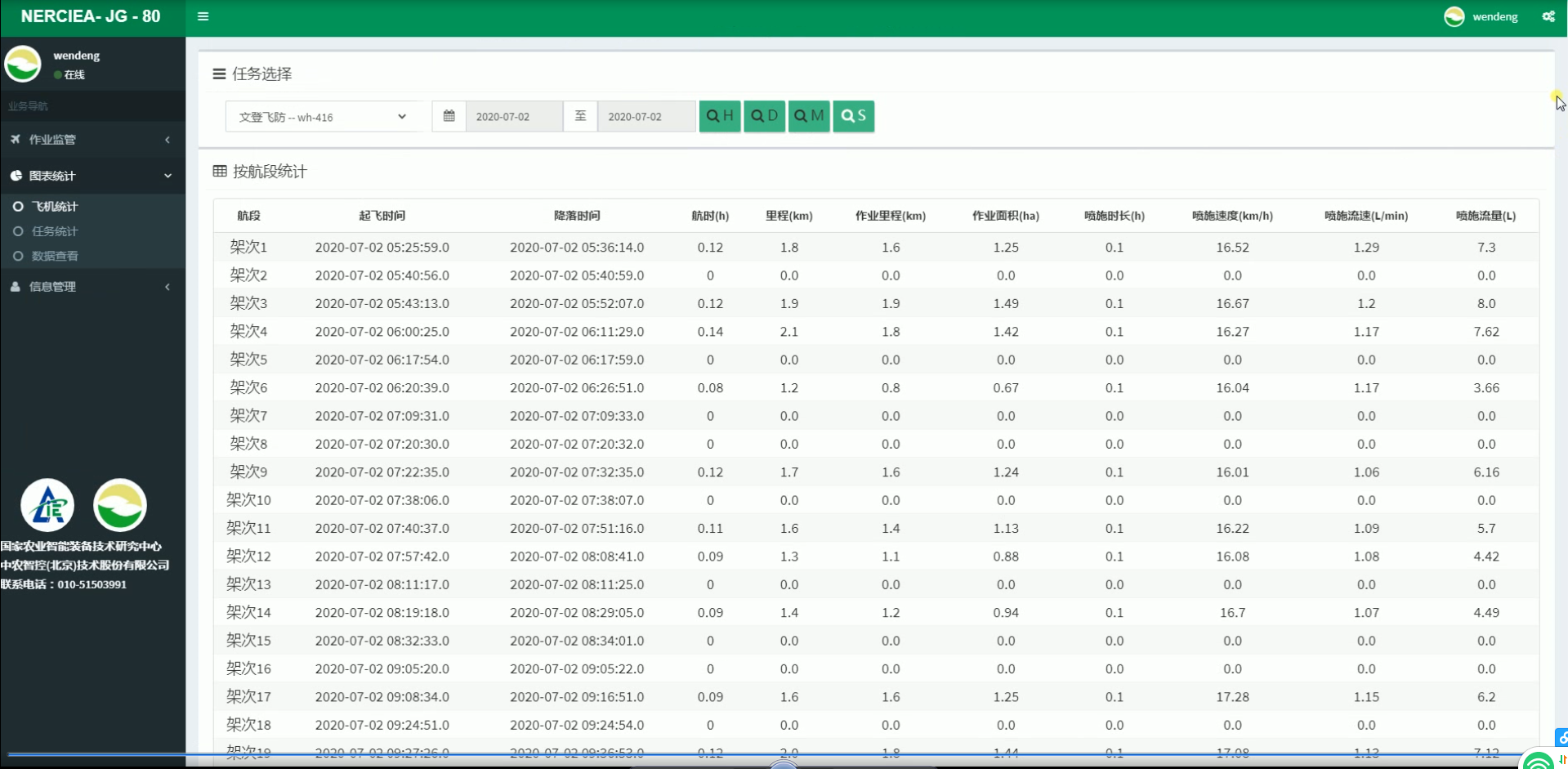Open the settings gears icon top-right
Viewport: 1568px width, 769px height.
[1548, 16]
